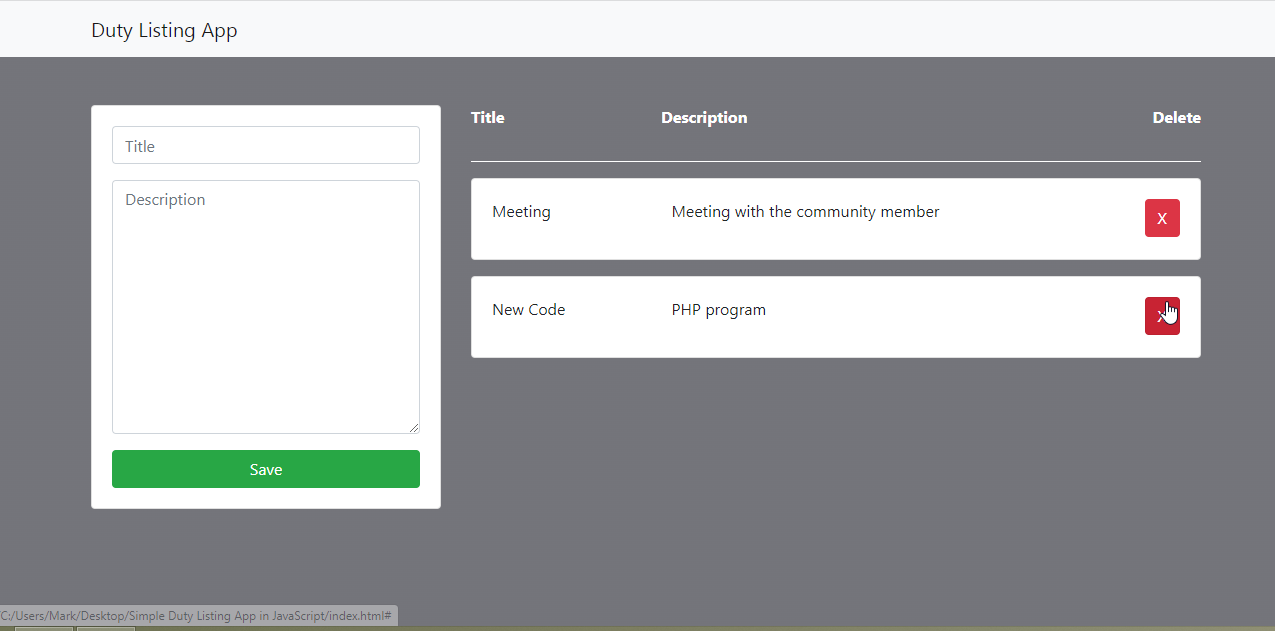Click the Delete column header
The height and width of the screenshot is (631, 1275).
click(1177, 118)
